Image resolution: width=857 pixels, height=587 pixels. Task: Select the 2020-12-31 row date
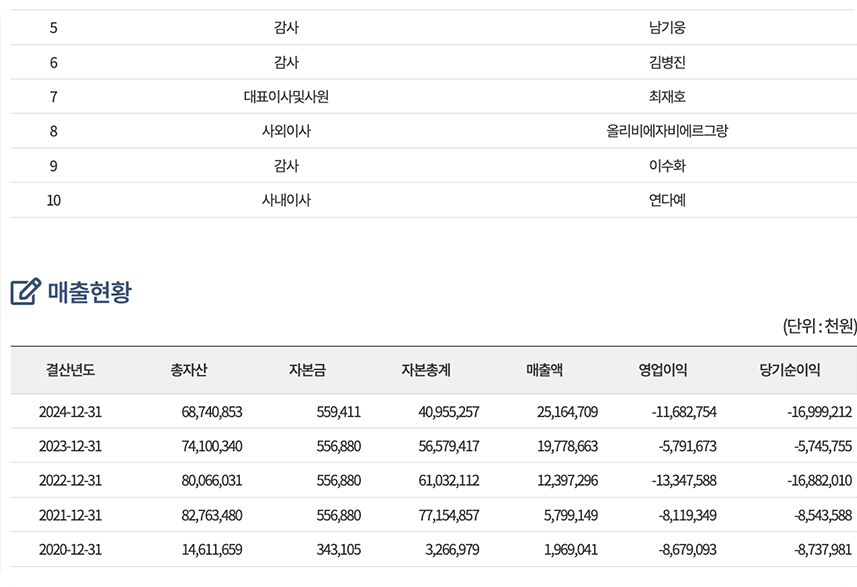(x=71, y=549)
